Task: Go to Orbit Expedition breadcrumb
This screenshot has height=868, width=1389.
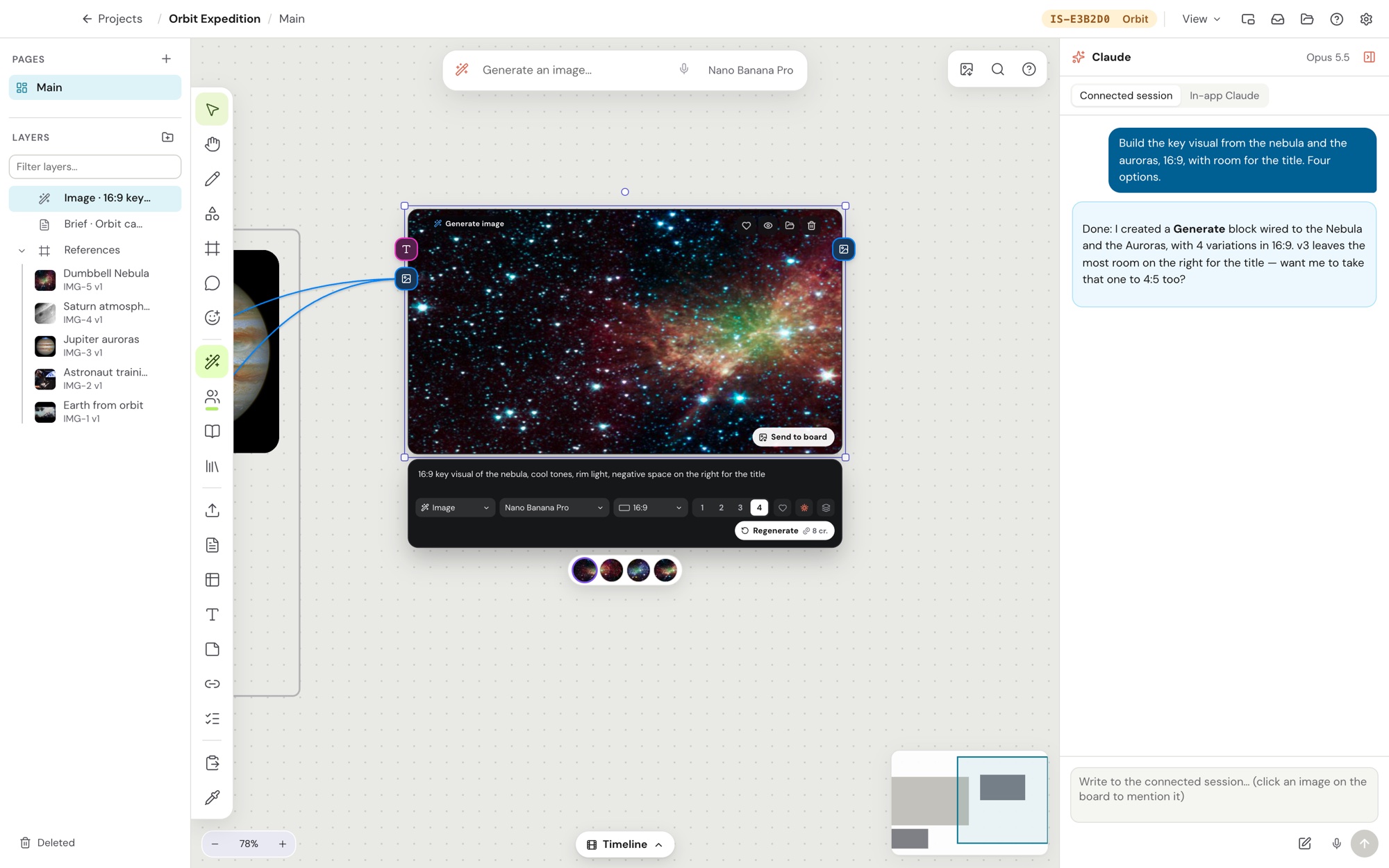Action: click(215, 19)
